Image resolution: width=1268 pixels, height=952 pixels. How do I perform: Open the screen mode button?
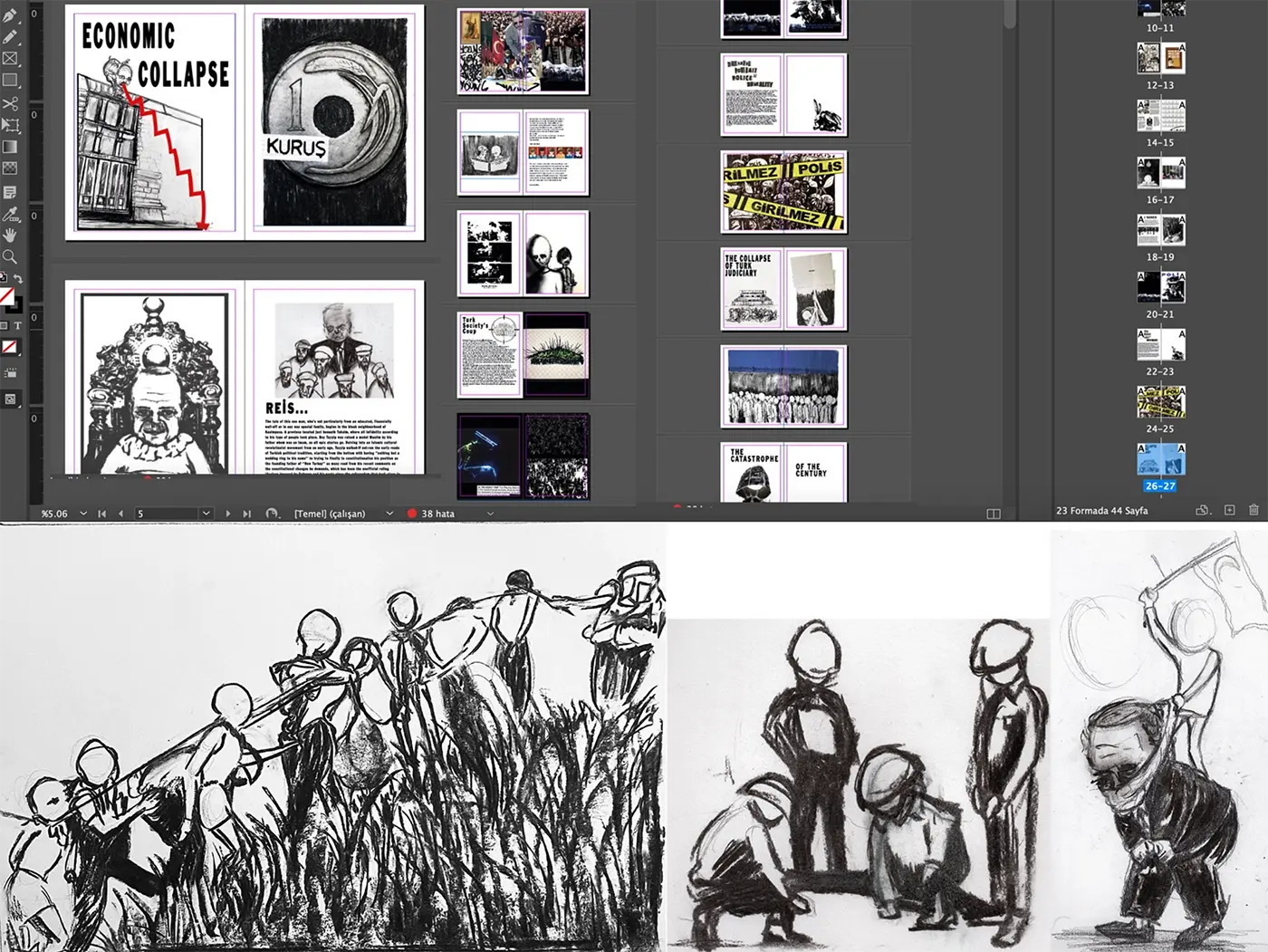pos(10,399)
